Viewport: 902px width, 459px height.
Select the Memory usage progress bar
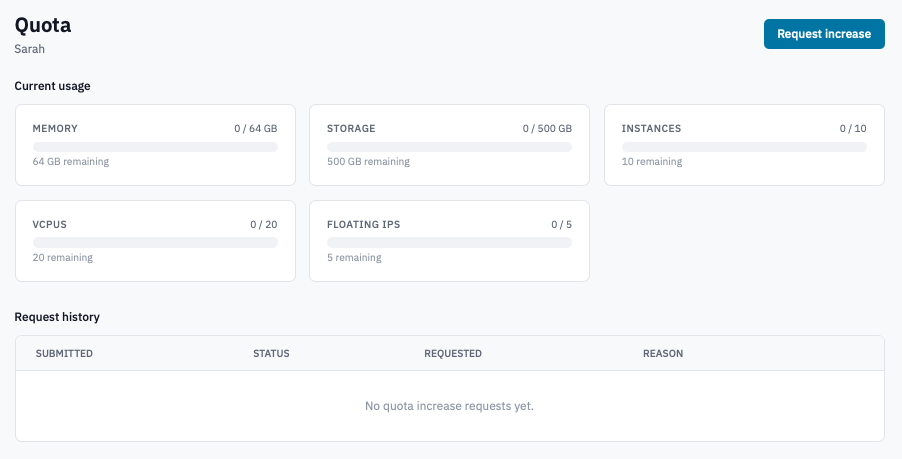click(155, 147)
